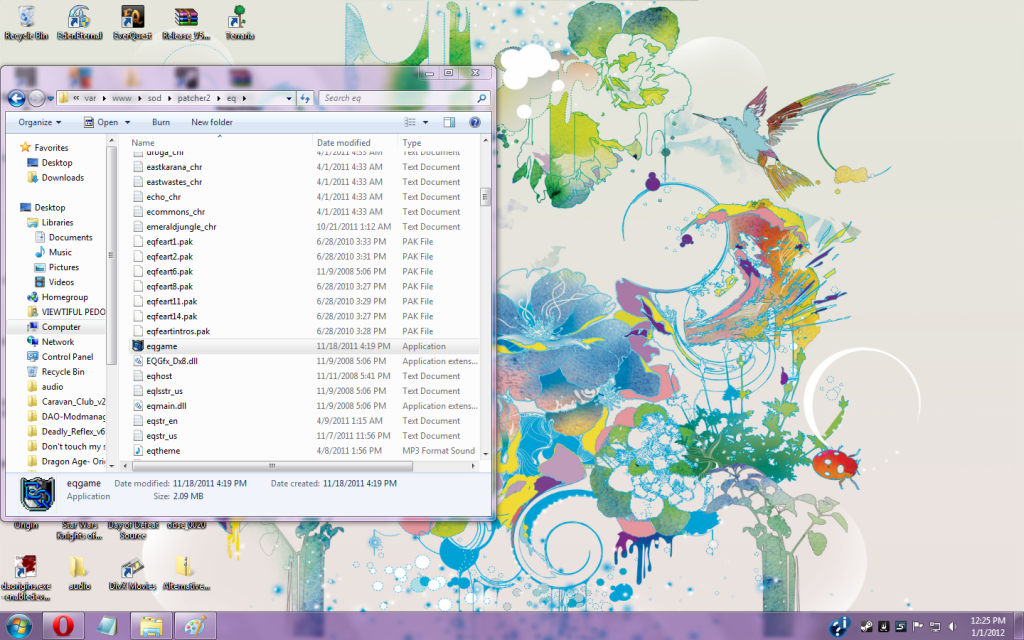This screenshot has height=640, width=1024.
Task: Open Windows Explorer taskbar button
Action: [x=151, y=626]
